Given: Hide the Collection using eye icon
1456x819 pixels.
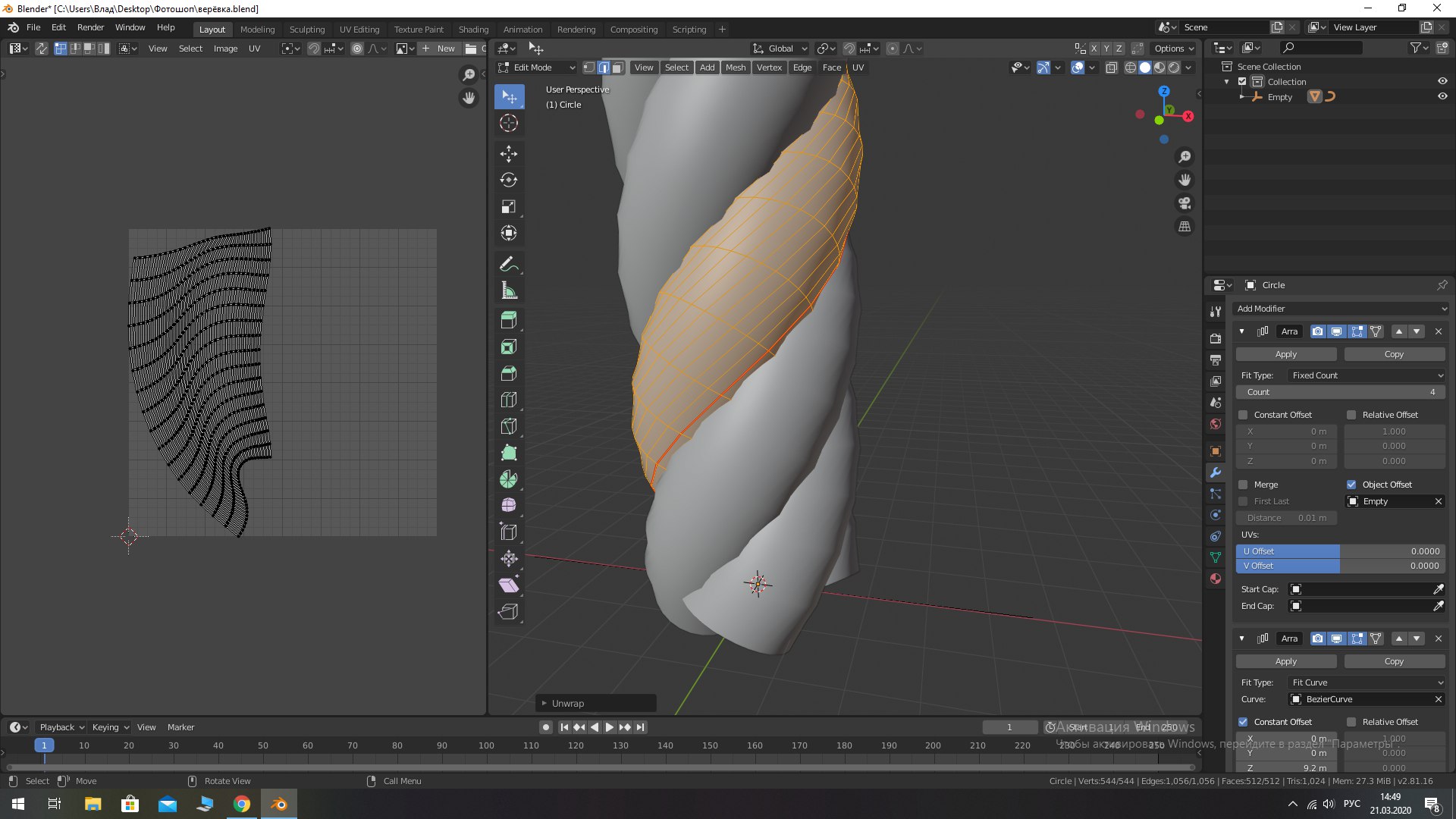Looking at the screenshot, I should [1442, 81].
